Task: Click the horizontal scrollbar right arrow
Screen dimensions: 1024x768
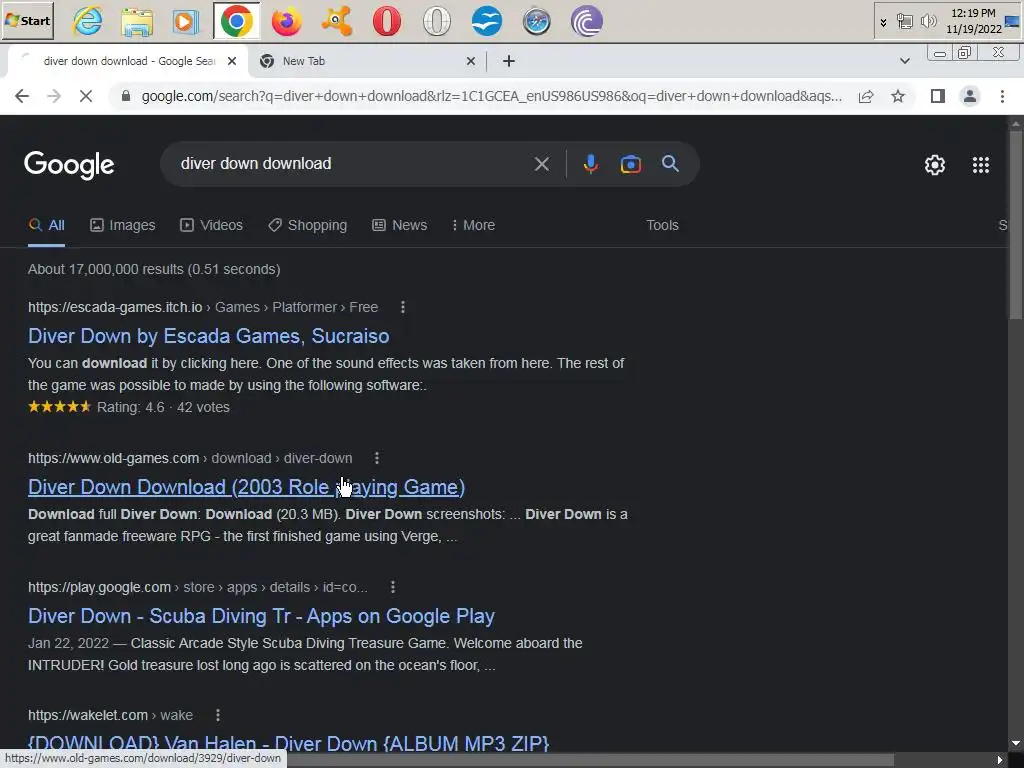Action: click(x=999, y=760)
